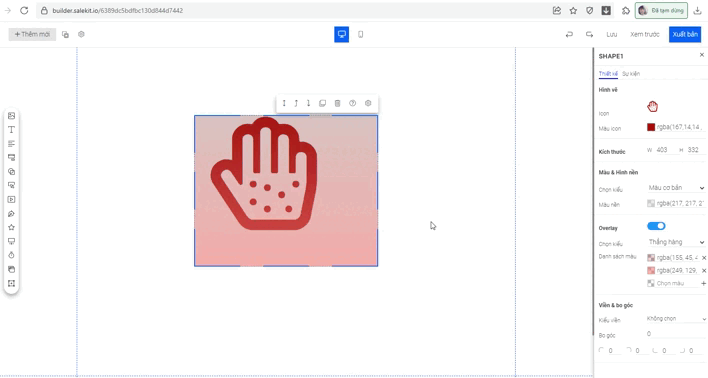This screenshot has height=378, width=708.
Task: Duplicate the selected shape from floating toolbar
Action: [322, 103]
